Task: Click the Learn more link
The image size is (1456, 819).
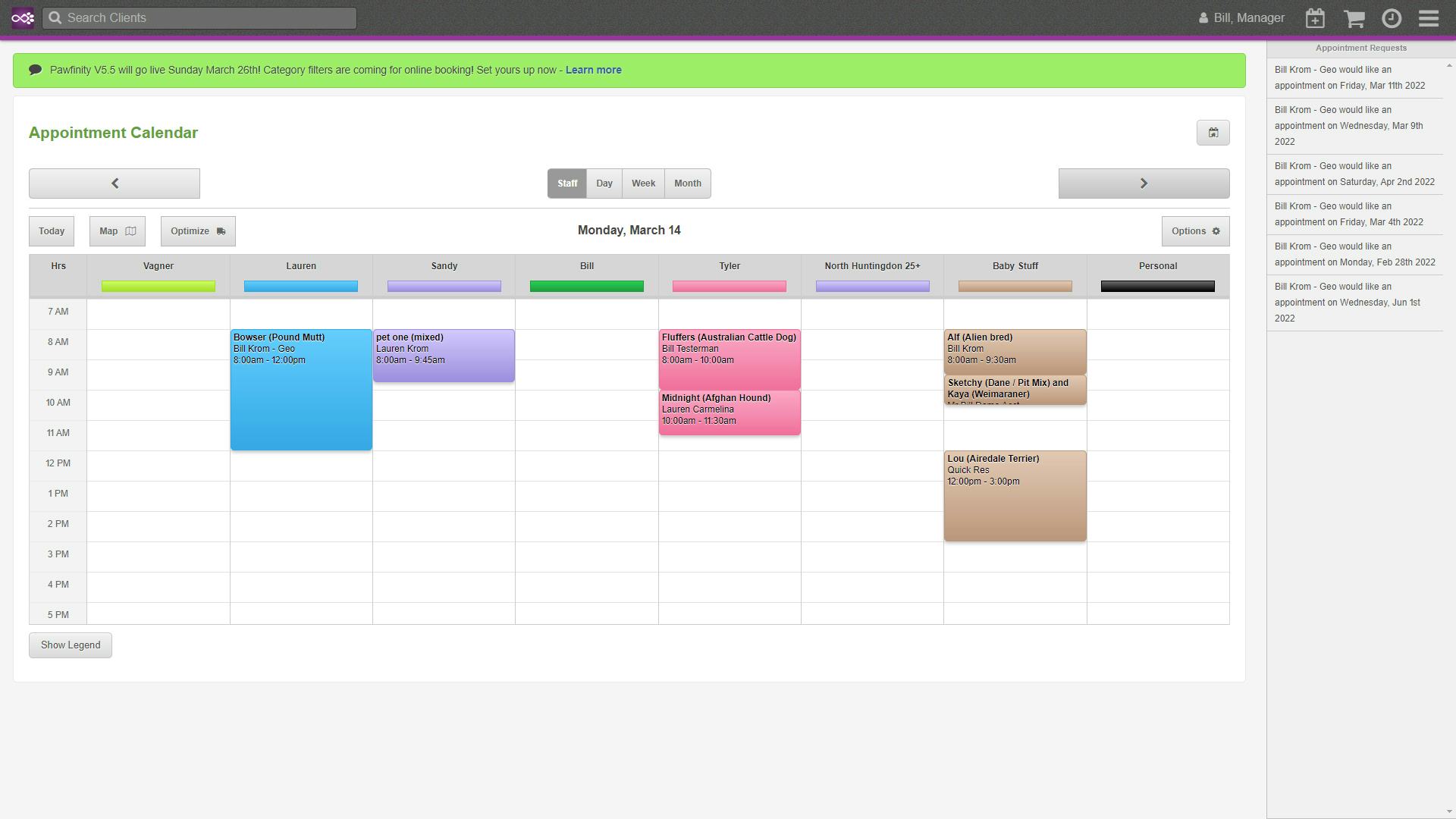Action: (x=593, y=70)
